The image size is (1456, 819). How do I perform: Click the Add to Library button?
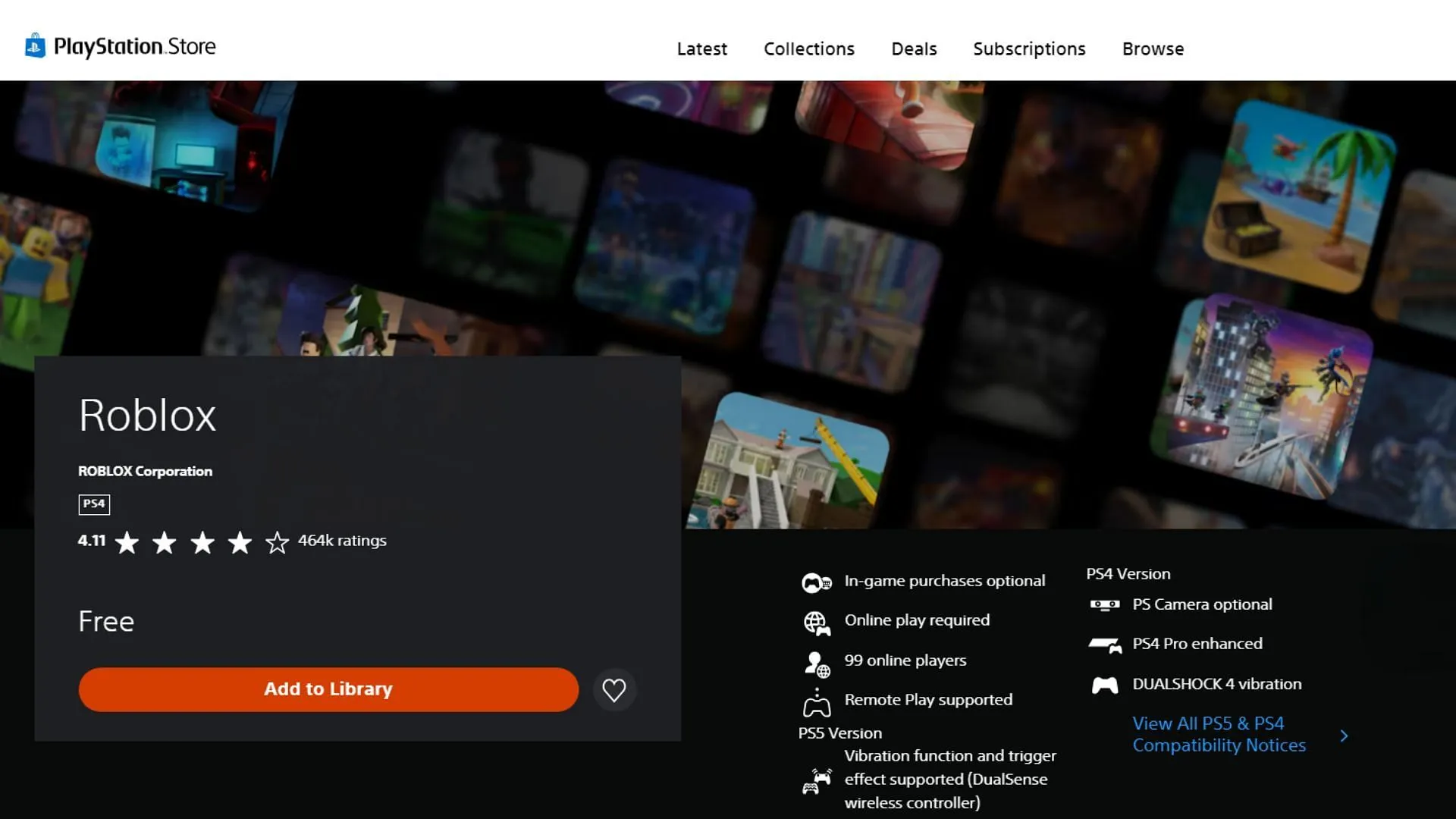pos(328,688)
